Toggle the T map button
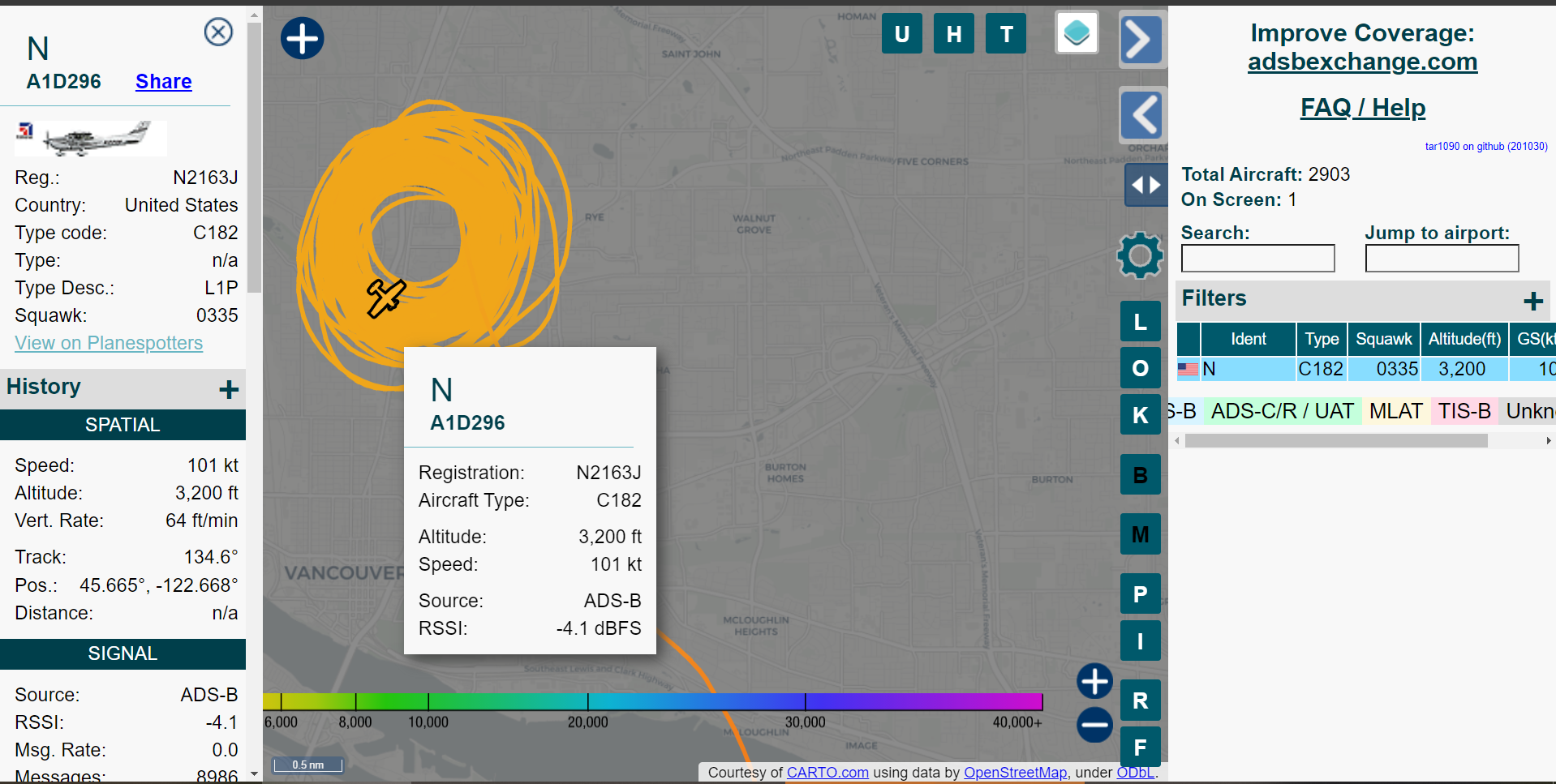This screenshot has width=1556, height=784. coord(1006,34)
